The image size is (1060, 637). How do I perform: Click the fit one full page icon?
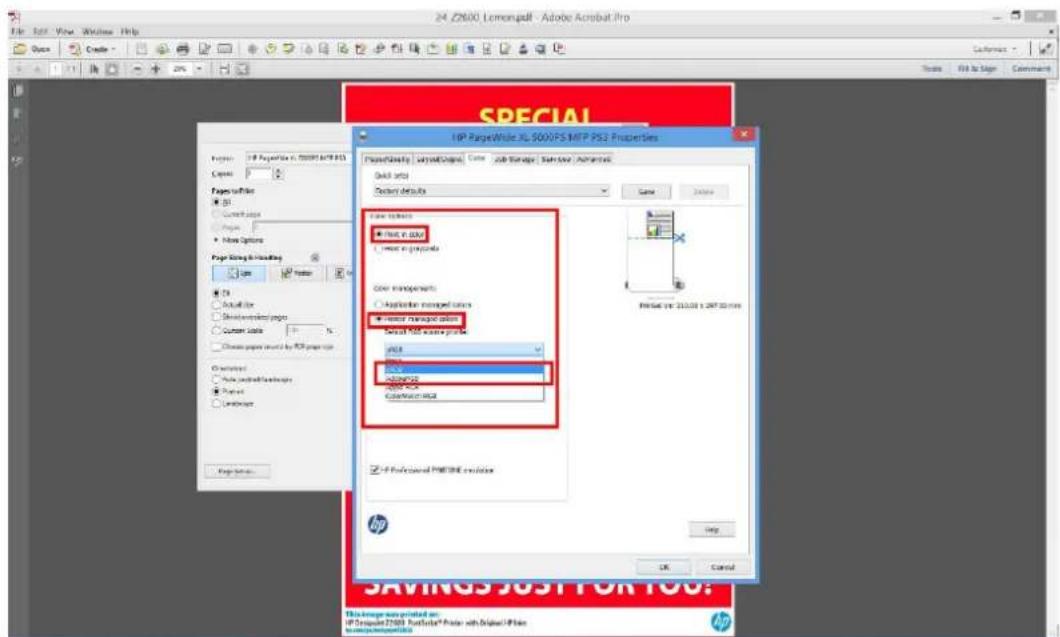(242, 69)
